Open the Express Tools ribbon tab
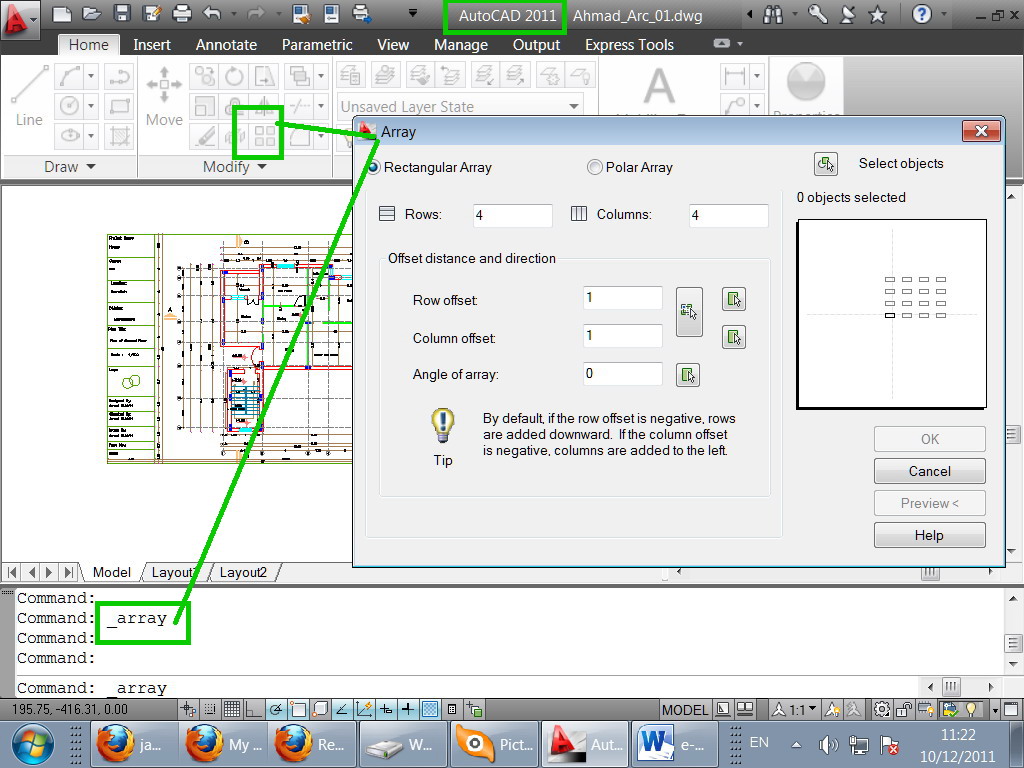Image resolution: width=1024 pixels, height=768 pixels. [x=629, y=44]
